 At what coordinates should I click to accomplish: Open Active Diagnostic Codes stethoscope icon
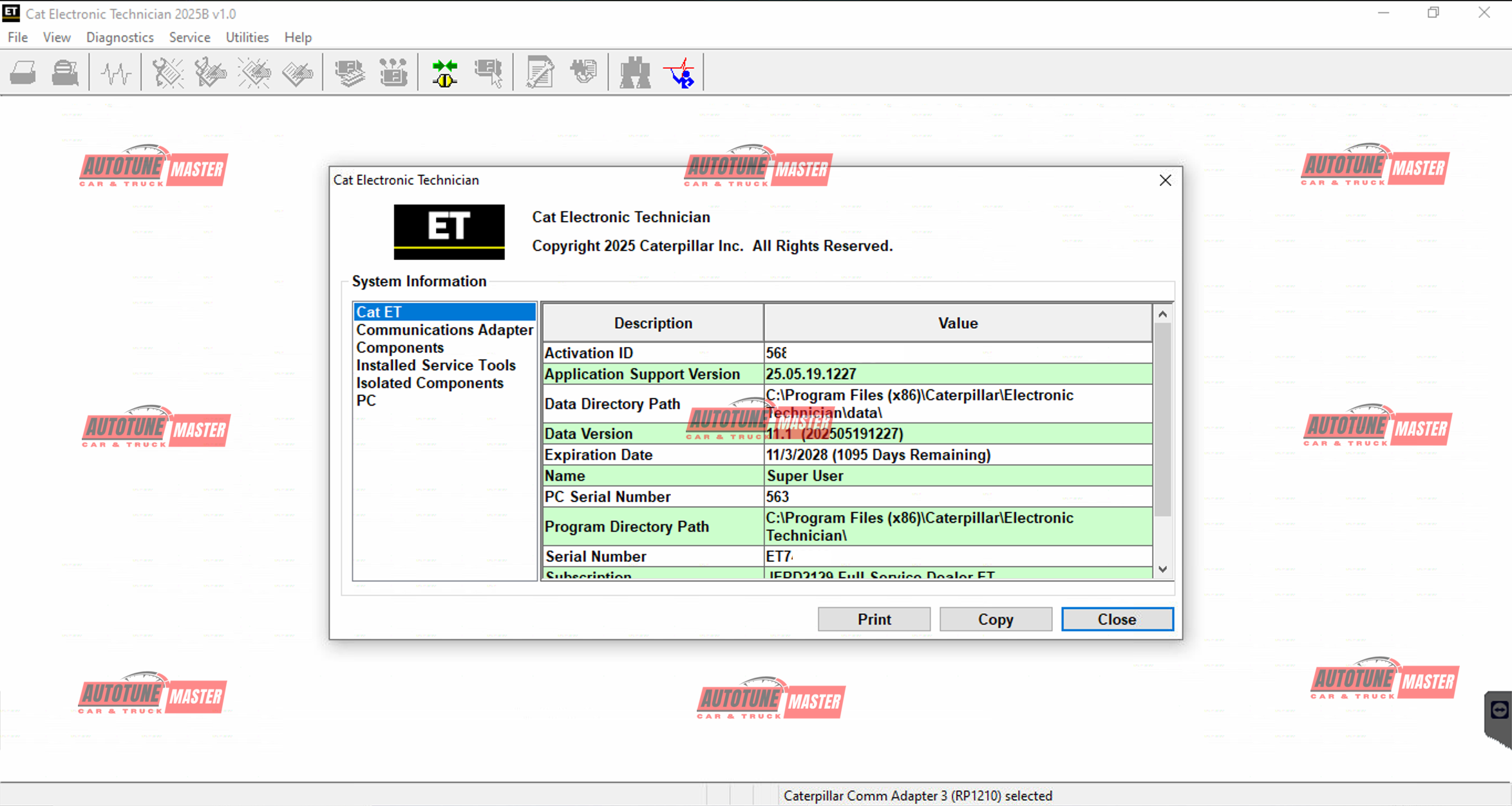167,73
